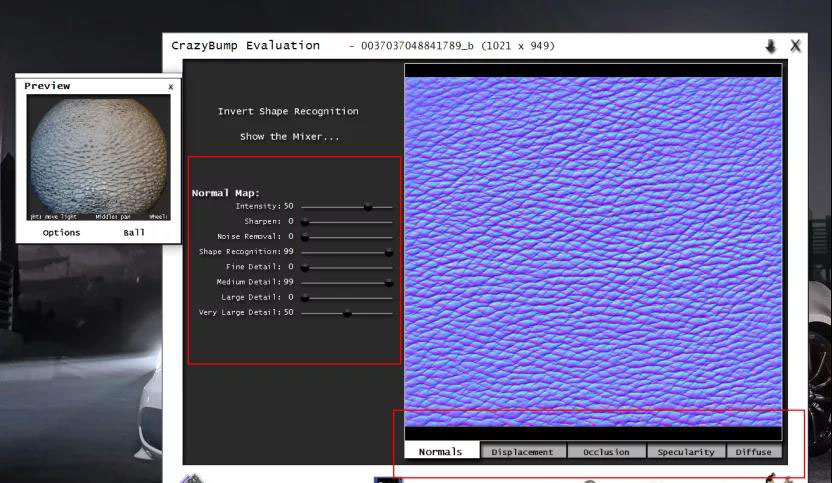
Task: Click the Sharpen slider handle
Action: pyautogui.click(x=305, y=221)
